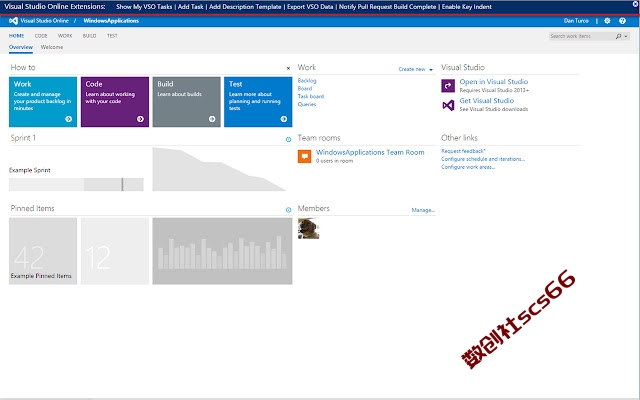Click Dan Turco user name
This screenshot has width=640, height=400.
(576, 21)
